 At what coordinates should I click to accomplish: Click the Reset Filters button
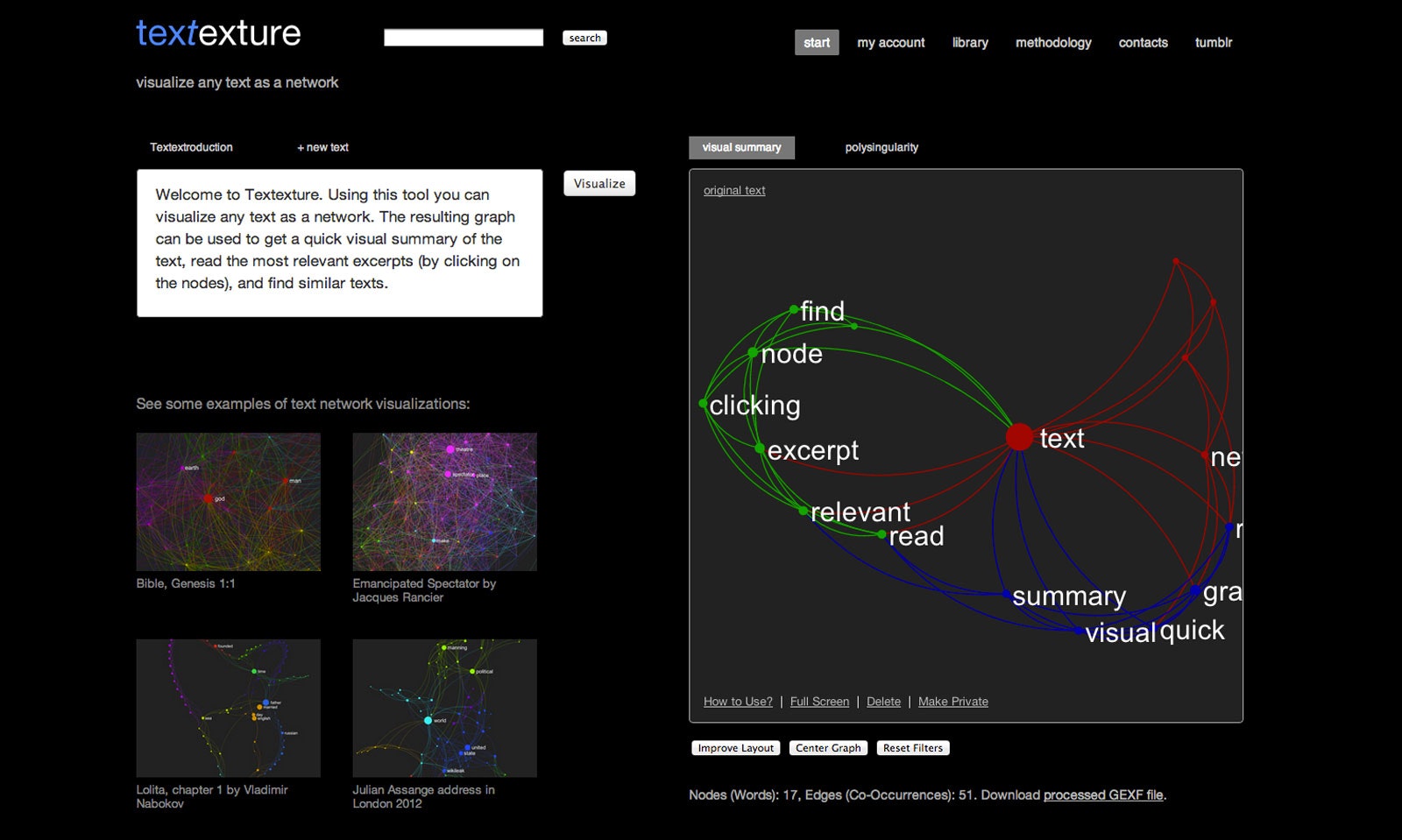click(913, 748)
